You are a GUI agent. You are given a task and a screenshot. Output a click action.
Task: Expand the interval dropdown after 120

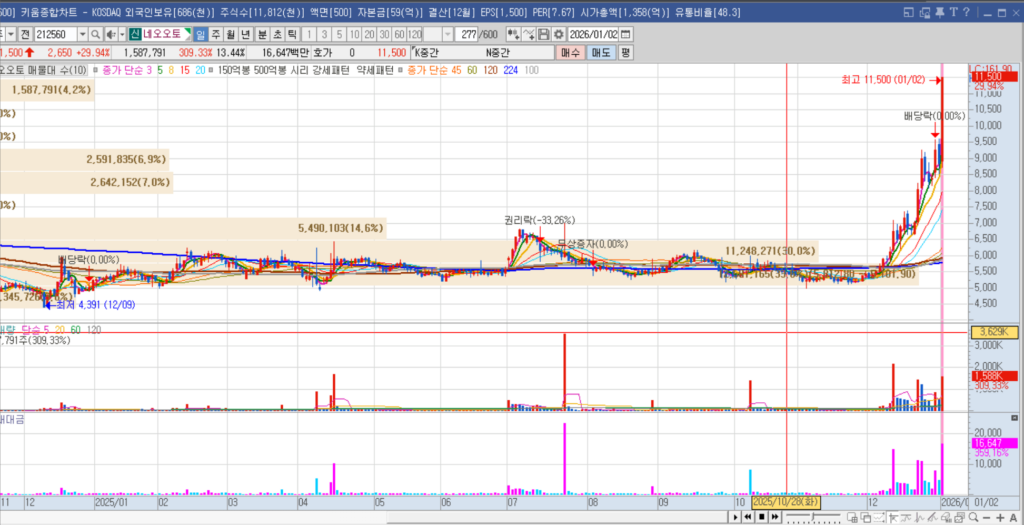tap(446, 33)
